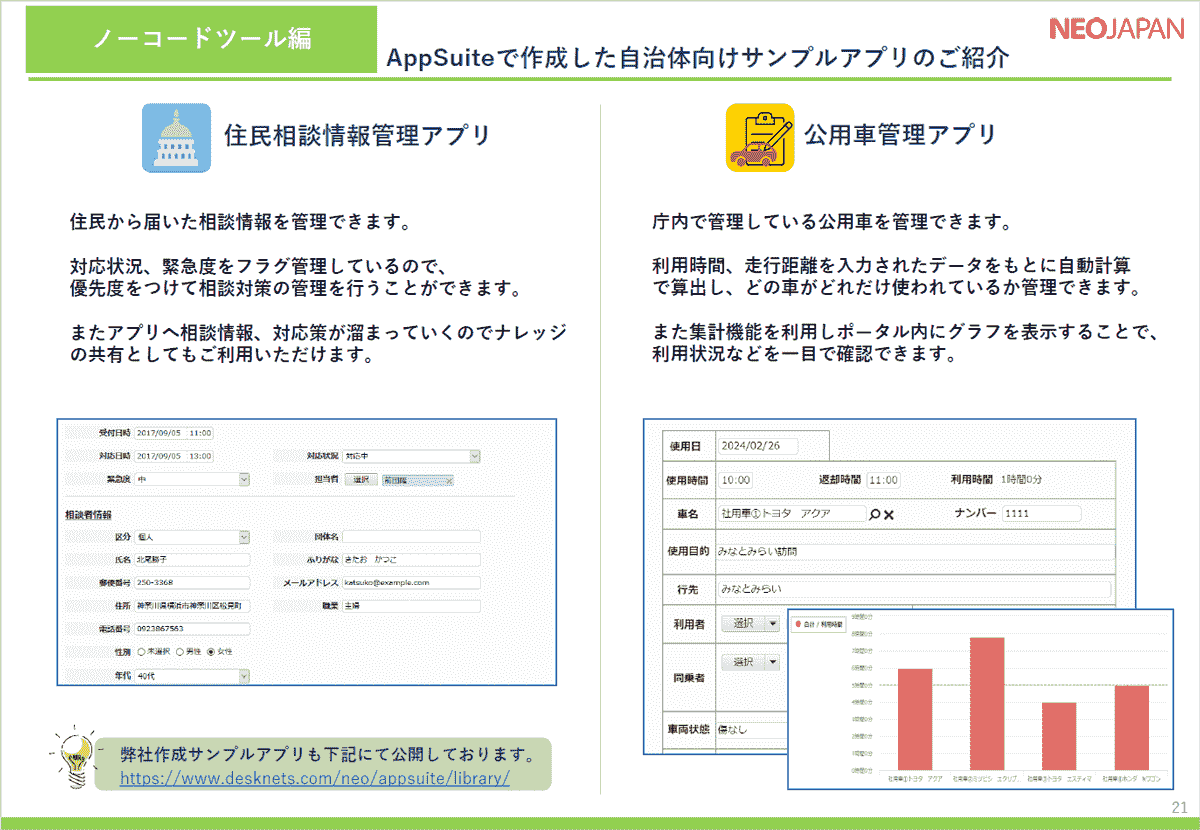Click the ふりがな input field
The height and width of the screenshot is (830, 1200).
pos(411,560)
